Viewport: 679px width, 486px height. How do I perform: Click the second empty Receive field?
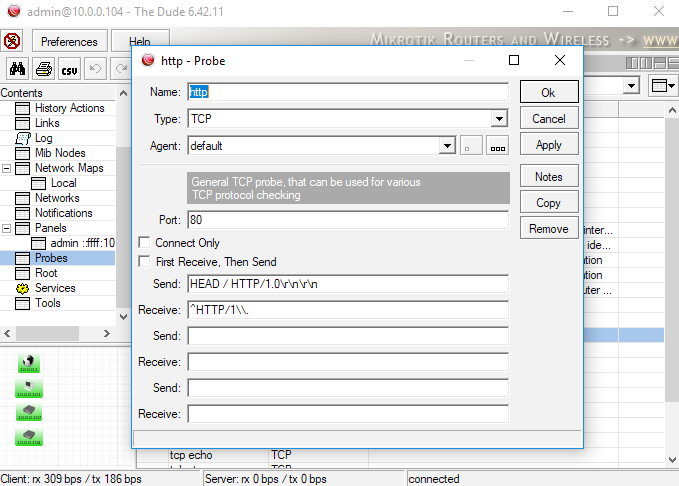click(348, 362)
